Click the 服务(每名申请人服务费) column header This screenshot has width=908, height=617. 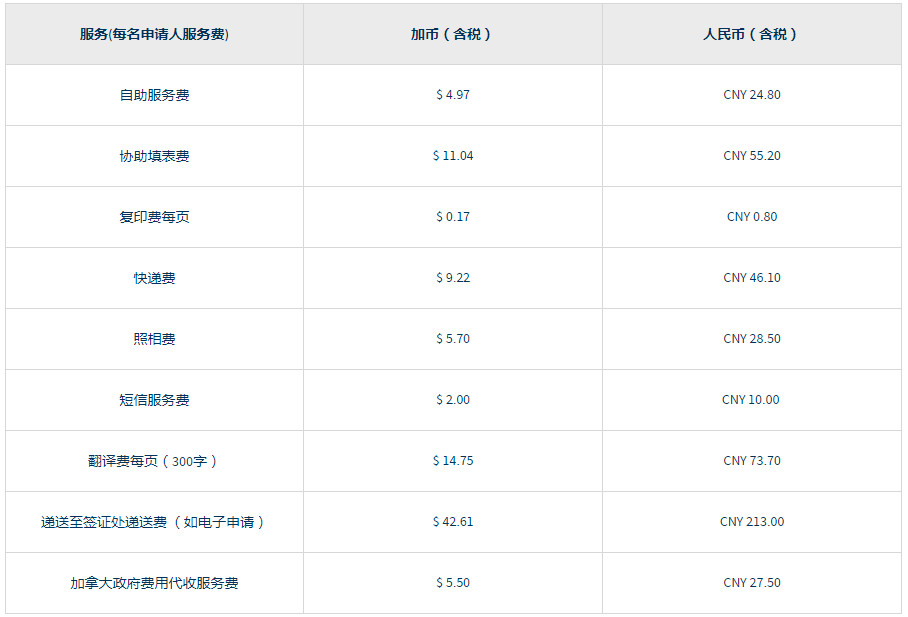tap(152, 33)
